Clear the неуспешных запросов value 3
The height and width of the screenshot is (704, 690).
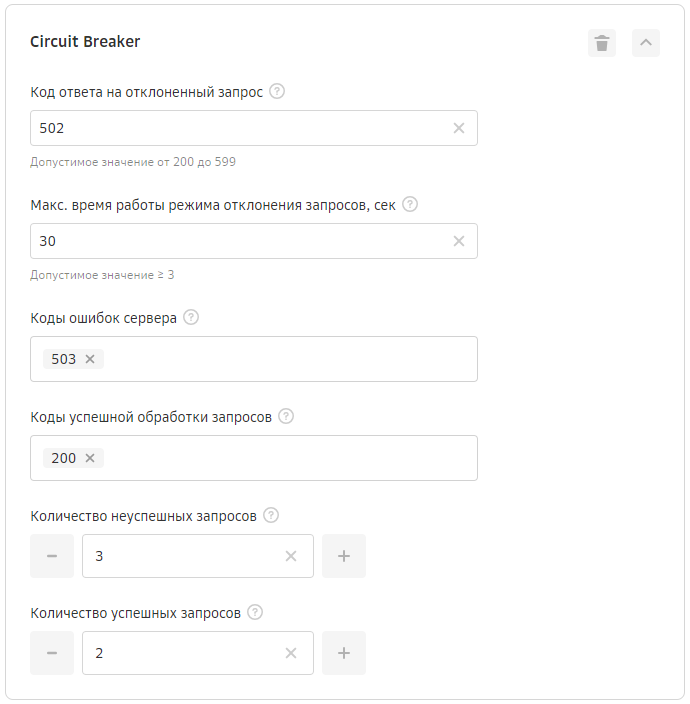point(291,556)
